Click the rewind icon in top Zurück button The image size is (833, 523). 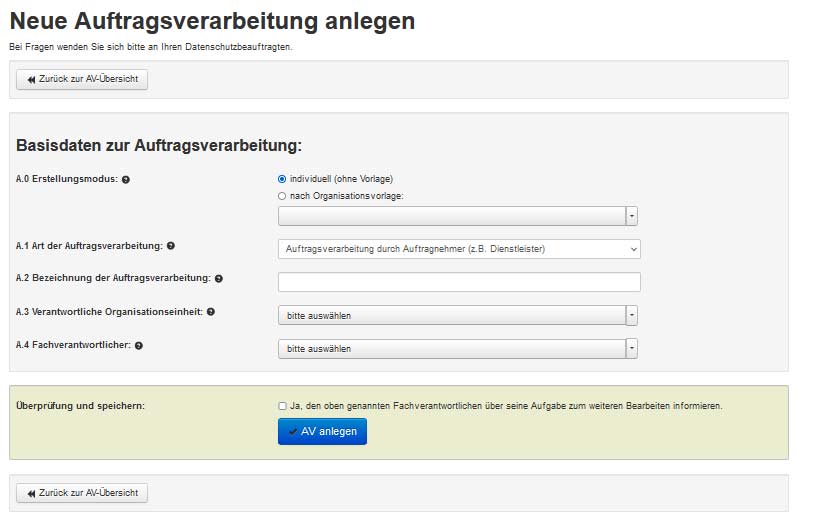pyautogui.click(x=31, y=80)
